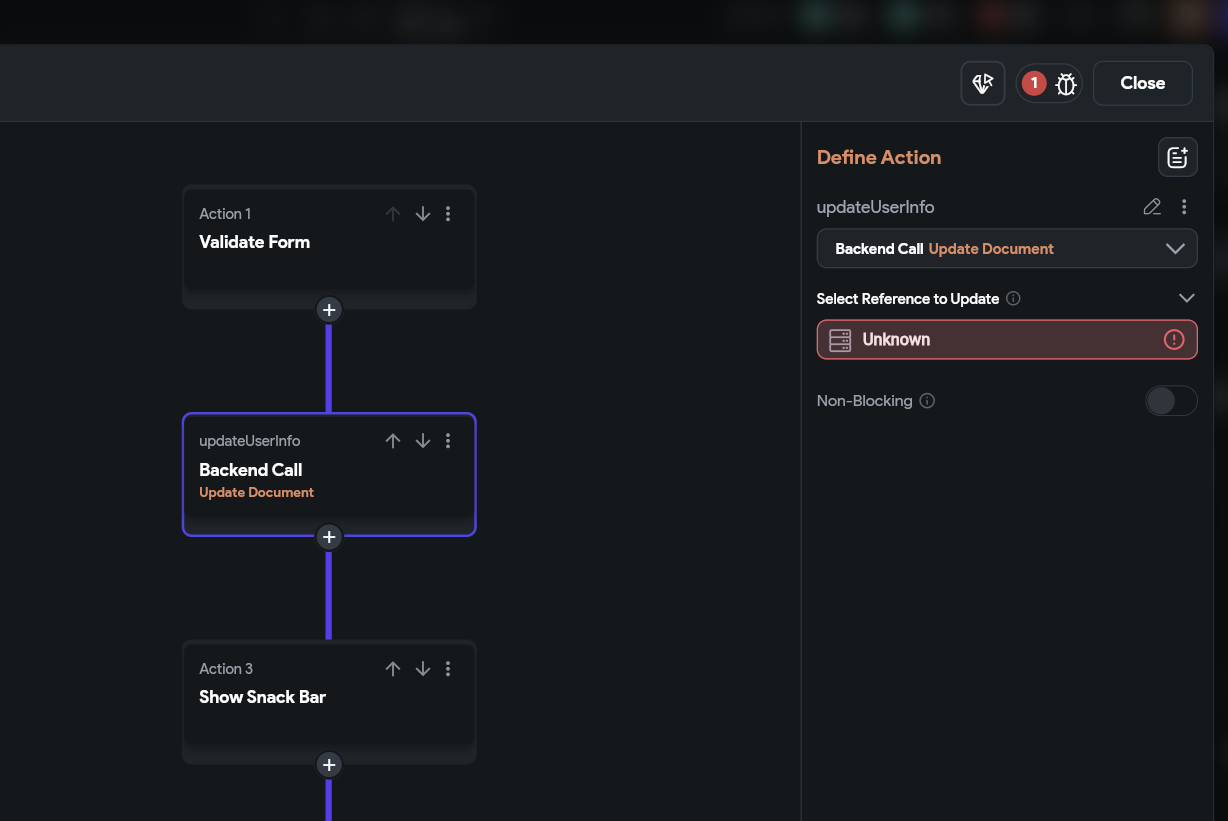Move Action 3 Show Snack Bar down

tap(423, 669)
